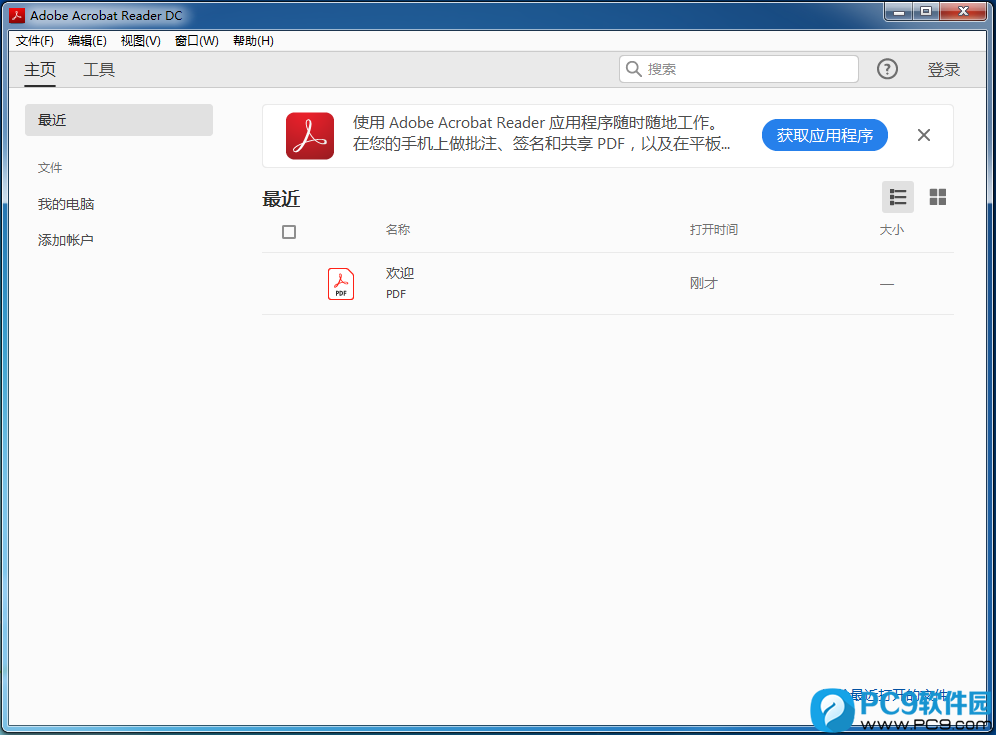Sort by 名称 column header

point(398,229)
